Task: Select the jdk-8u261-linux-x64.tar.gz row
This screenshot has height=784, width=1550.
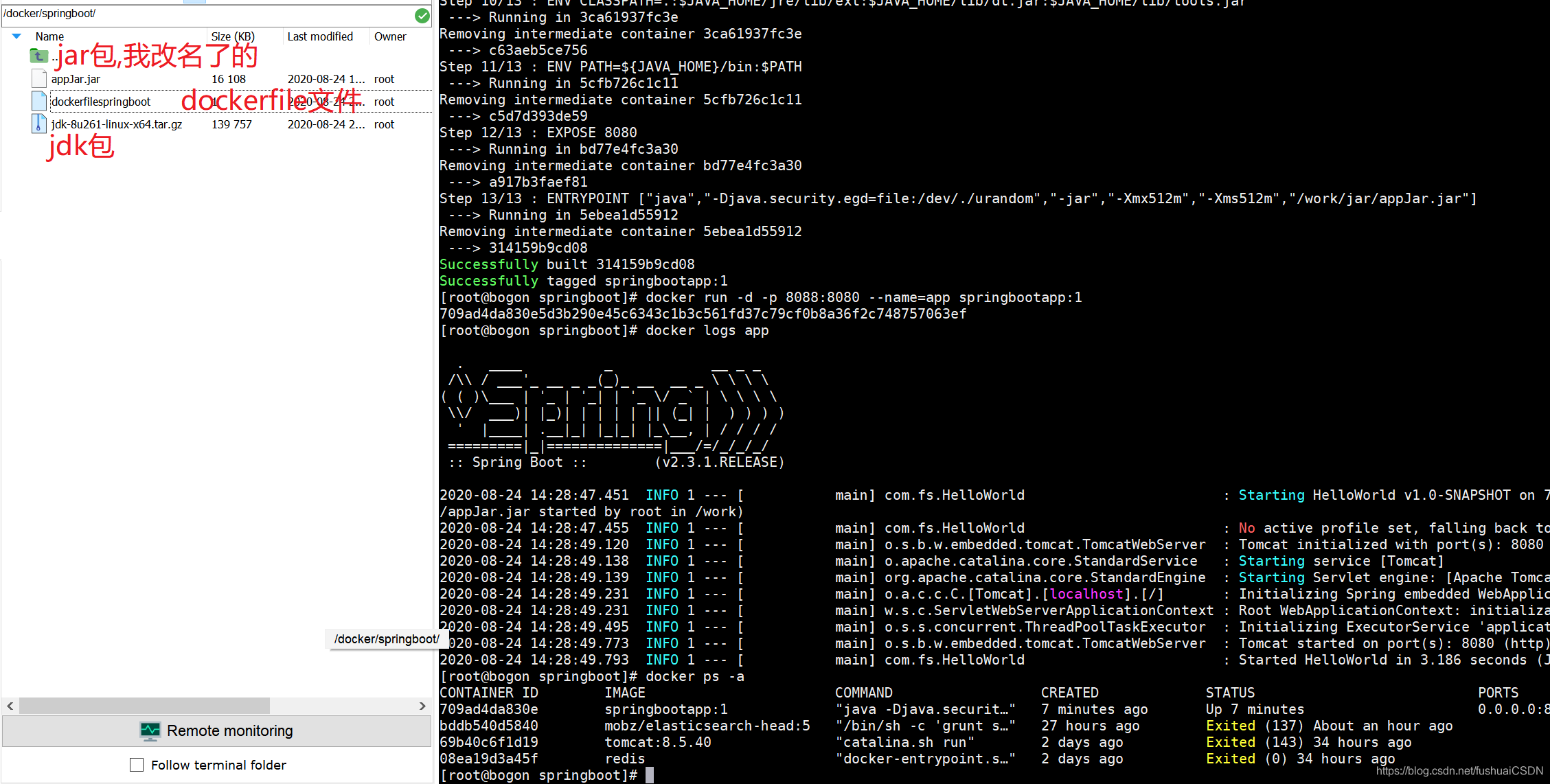Action: (116, 124)
